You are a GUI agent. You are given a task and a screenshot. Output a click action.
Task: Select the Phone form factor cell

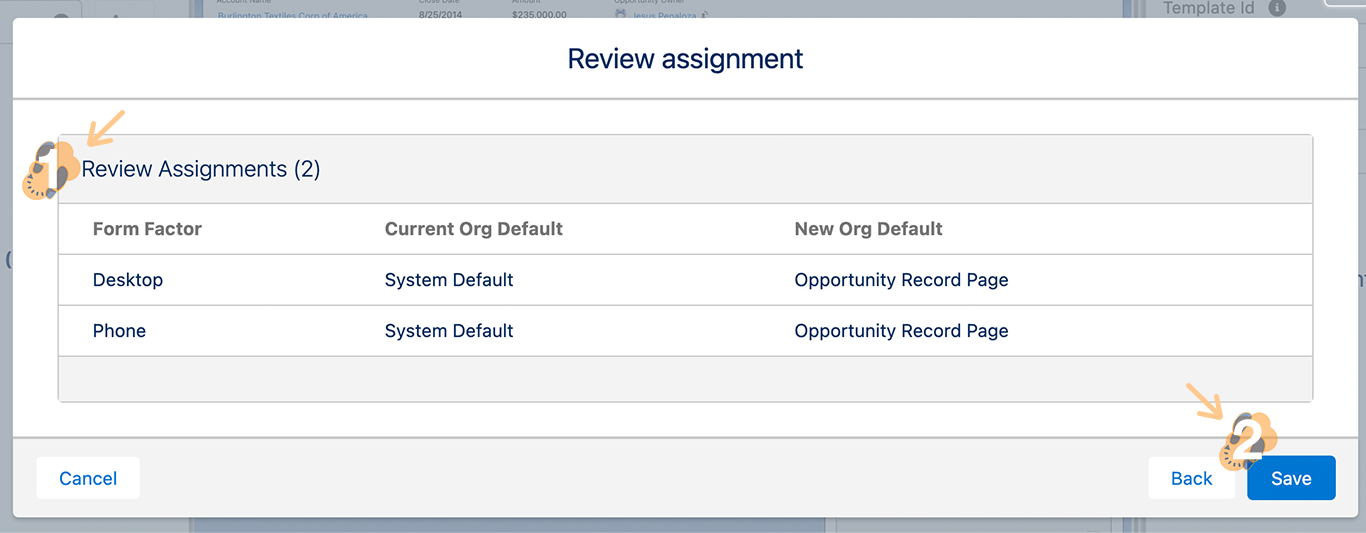(x=119, y=331)
